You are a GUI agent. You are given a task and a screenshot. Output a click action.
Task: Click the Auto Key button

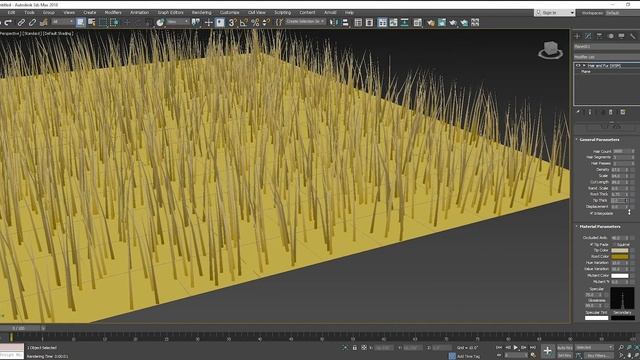[x=564, y=348]
